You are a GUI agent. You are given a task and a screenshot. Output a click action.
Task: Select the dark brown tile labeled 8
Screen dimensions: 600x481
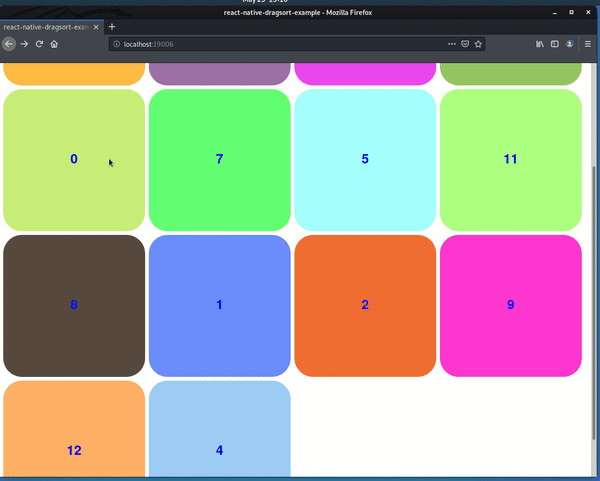click(74, 306)
